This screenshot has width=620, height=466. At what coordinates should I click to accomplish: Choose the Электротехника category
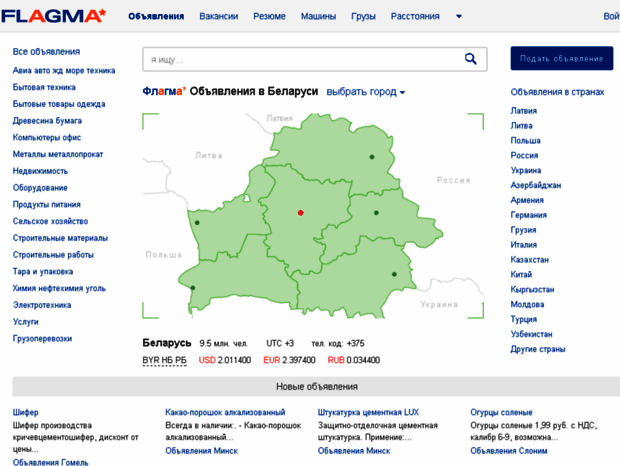point(43,305)
